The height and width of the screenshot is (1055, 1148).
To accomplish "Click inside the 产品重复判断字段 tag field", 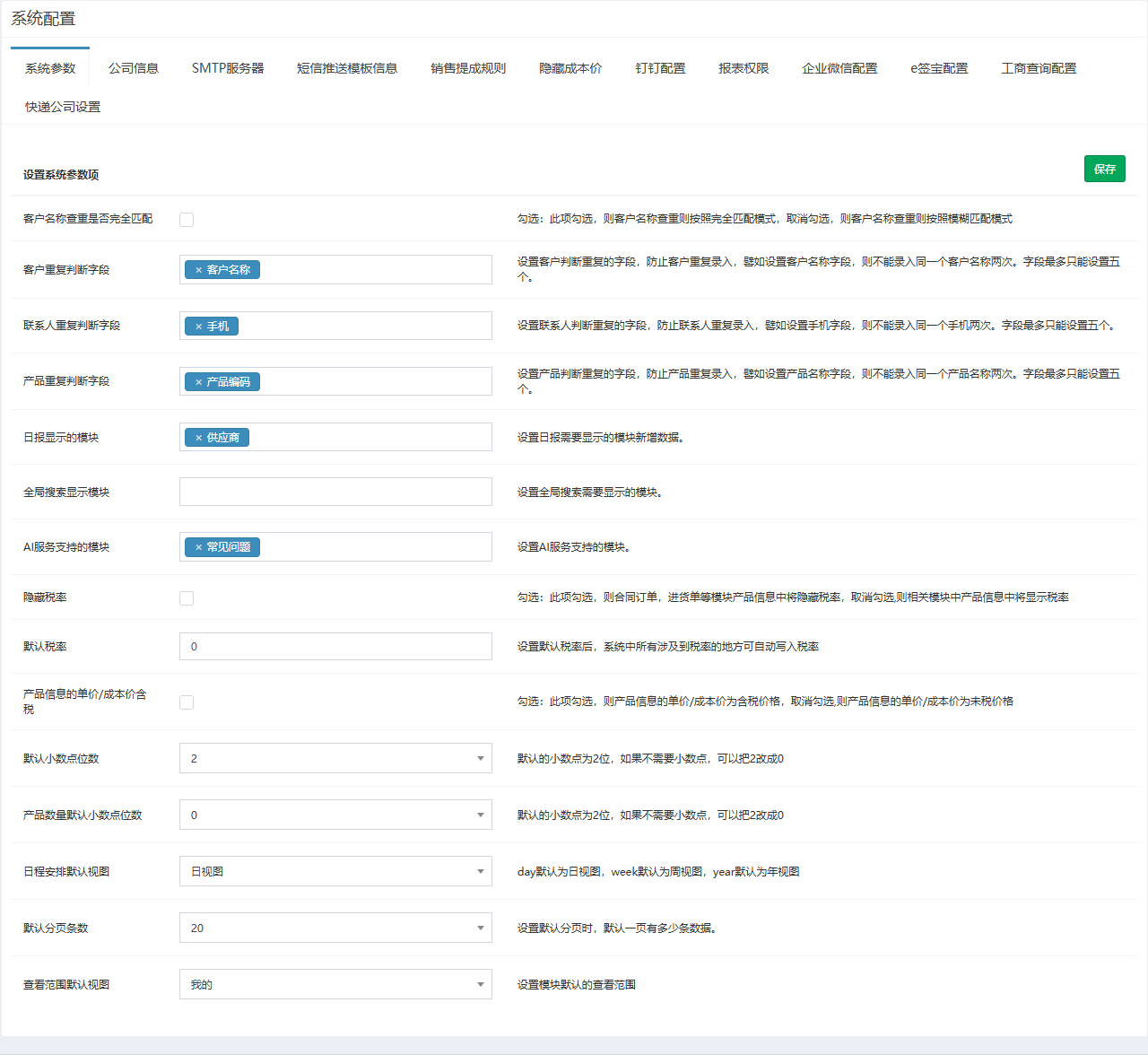I will click(335, 381).
